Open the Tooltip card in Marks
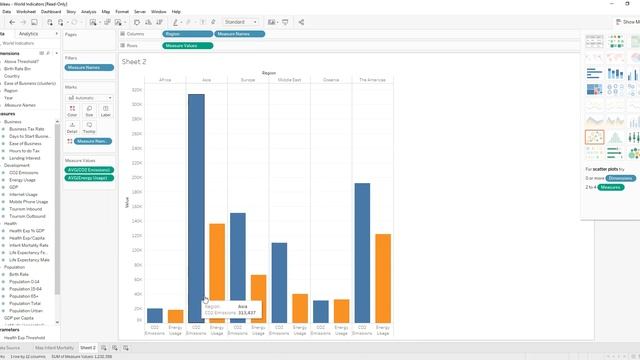 pos(89,128)
